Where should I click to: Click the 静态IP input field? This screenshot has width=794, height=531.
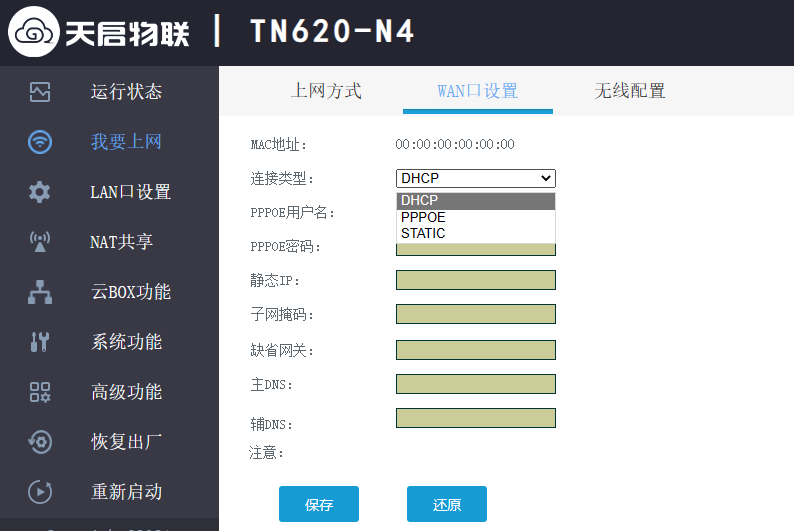[475, 280]
